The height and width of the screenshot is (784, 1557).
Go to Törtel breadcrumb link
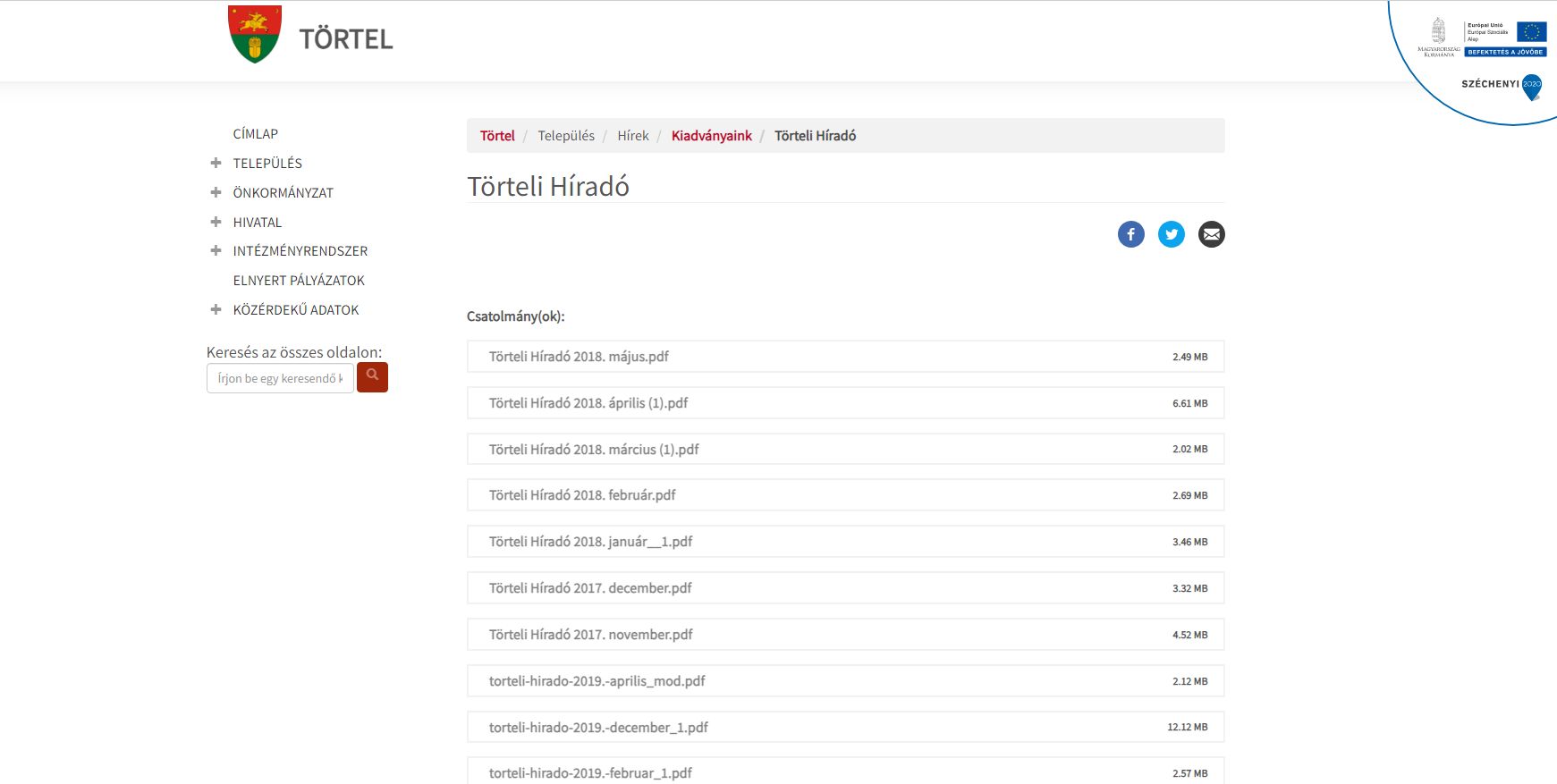pyautogui.click(x=497, y=136)
